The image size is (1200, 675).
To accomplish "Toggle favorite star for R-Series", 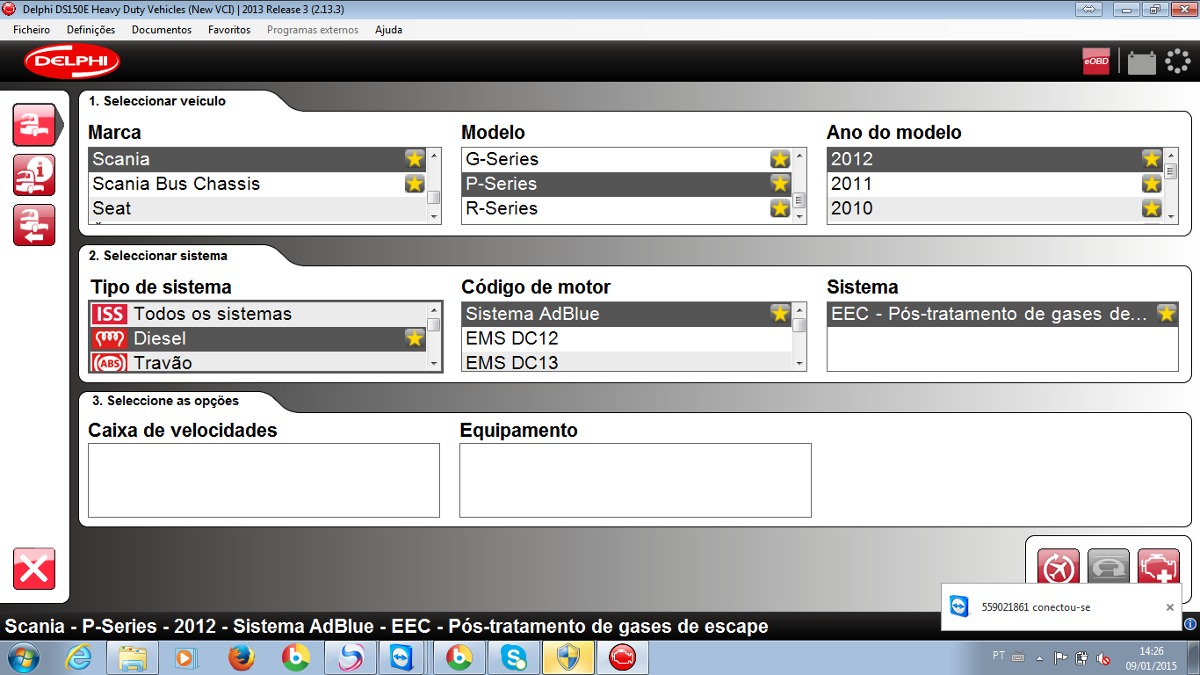I will [780, 208].
